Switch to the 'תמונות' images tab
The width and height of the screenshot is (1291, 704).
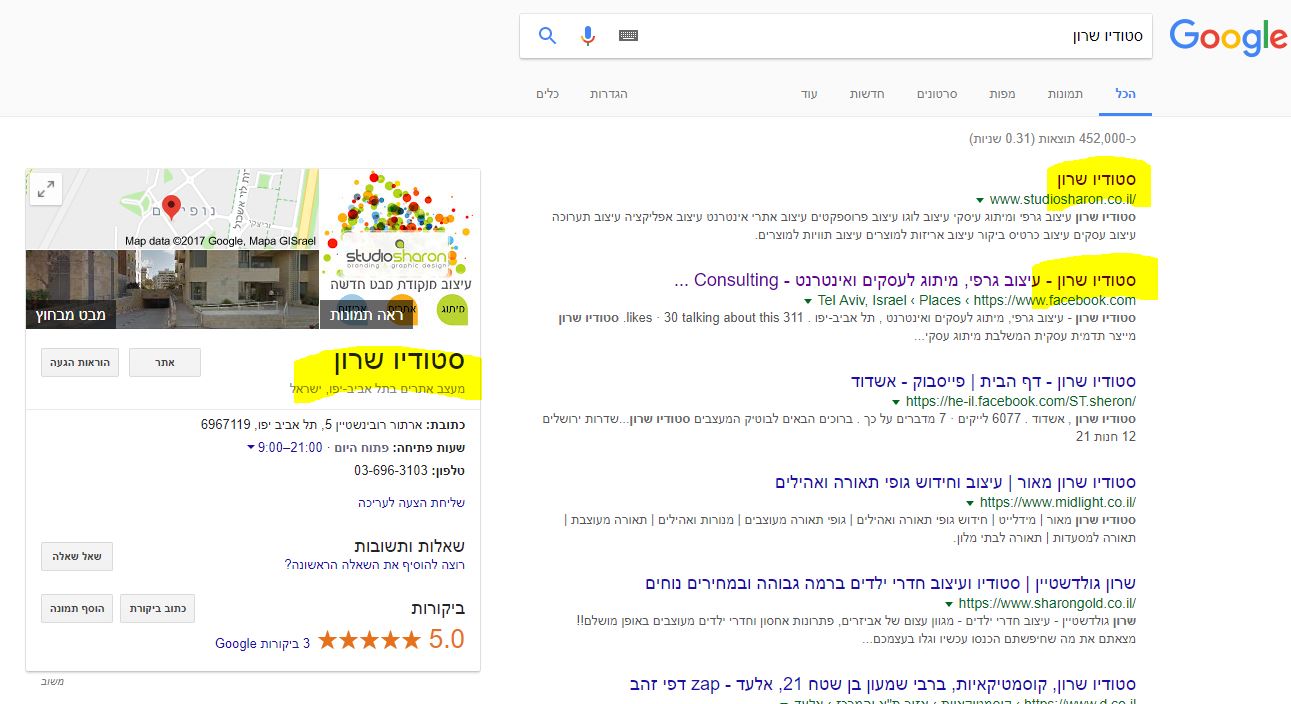[x=1065, y=94]
